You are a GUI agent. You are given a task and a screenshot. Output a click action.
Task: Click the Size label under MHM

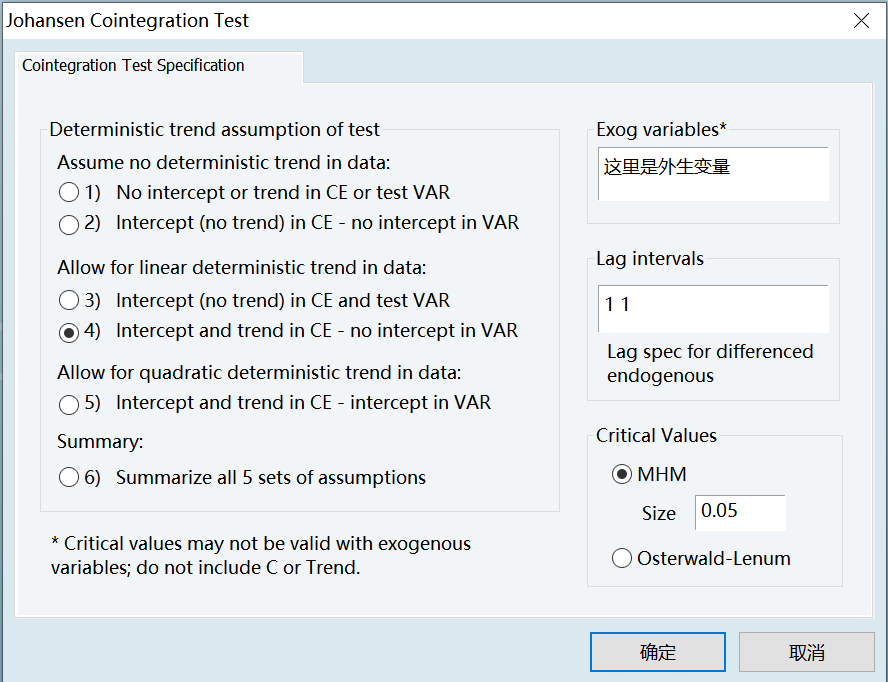click(659, 513)
